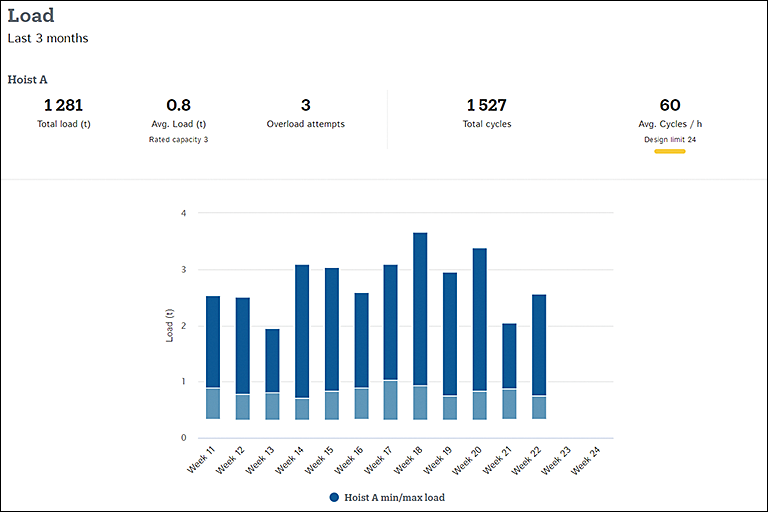Viewport: 768px width, 512px height.
Task: Open the Last 3 months period label
Action: [x=48, y=38]
